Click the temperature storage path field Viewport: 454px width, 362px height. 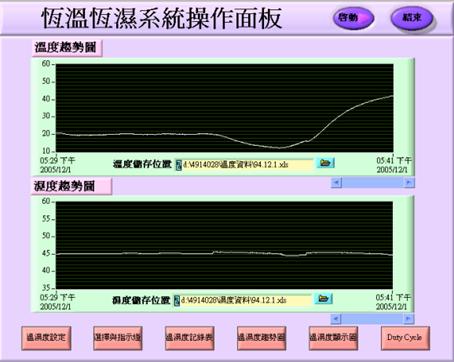[247, 165]
